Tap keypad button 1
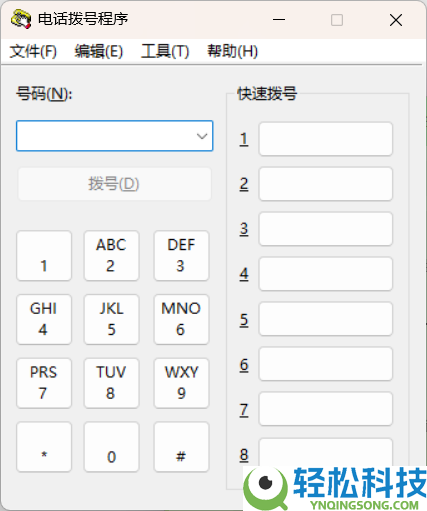The height and width of the screenshot is (511, 427). (x=44, y=256)
